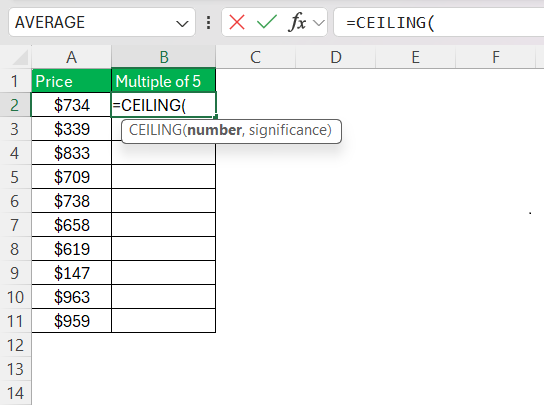Click the Multiple of 5 header cell
The width and height of the screenshot is (544, 405).
[164, 81]
